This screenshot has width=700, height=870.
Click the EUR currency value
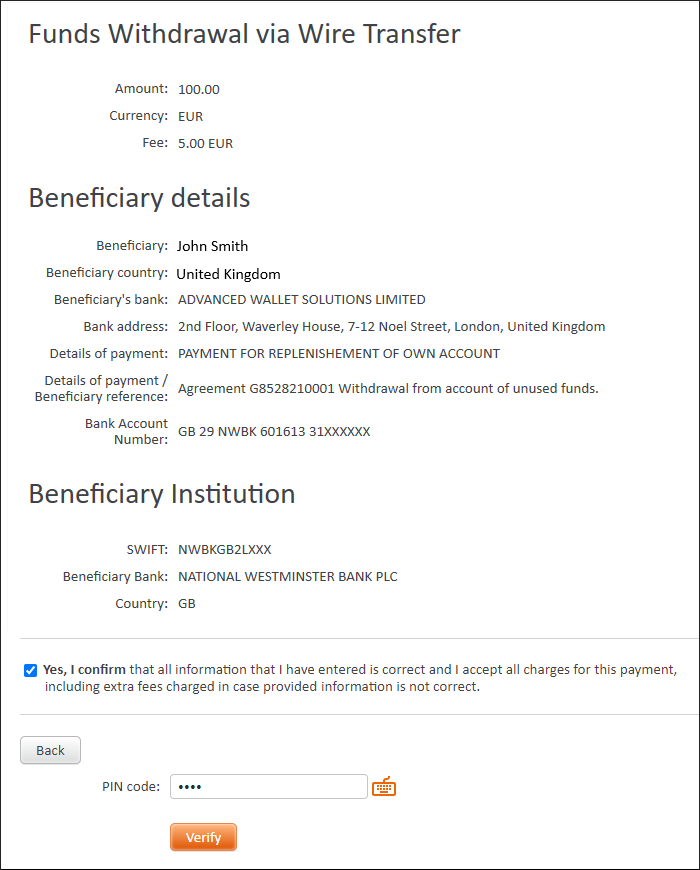190,117
